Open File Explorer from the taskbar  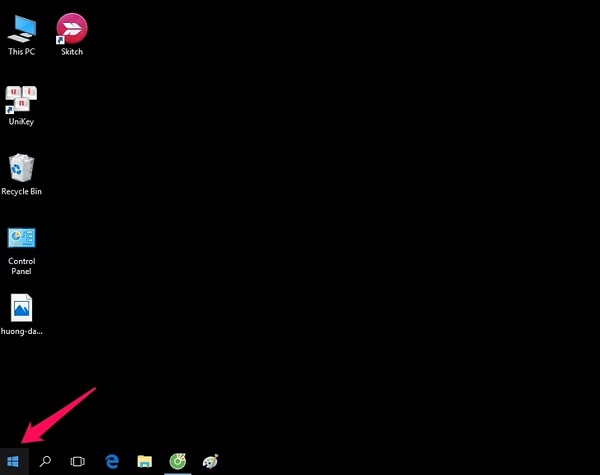coord(144,461)
